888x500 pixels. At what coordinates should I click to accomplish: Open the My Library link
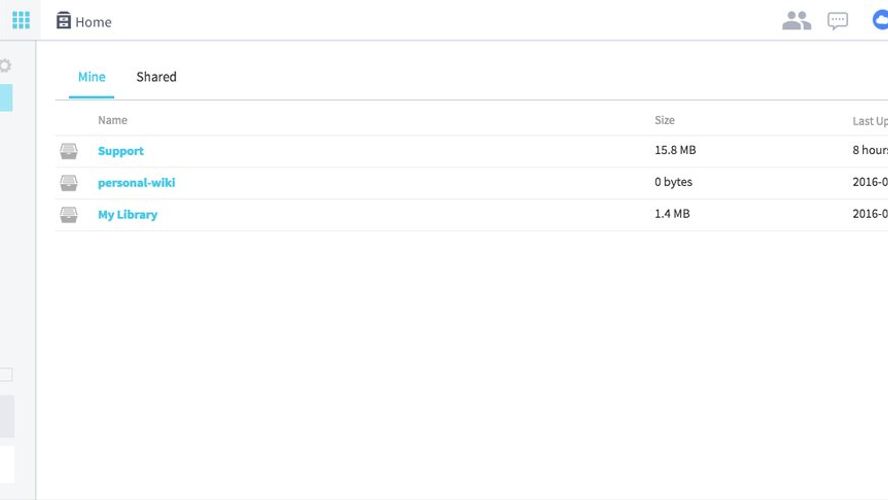point(127,215)
